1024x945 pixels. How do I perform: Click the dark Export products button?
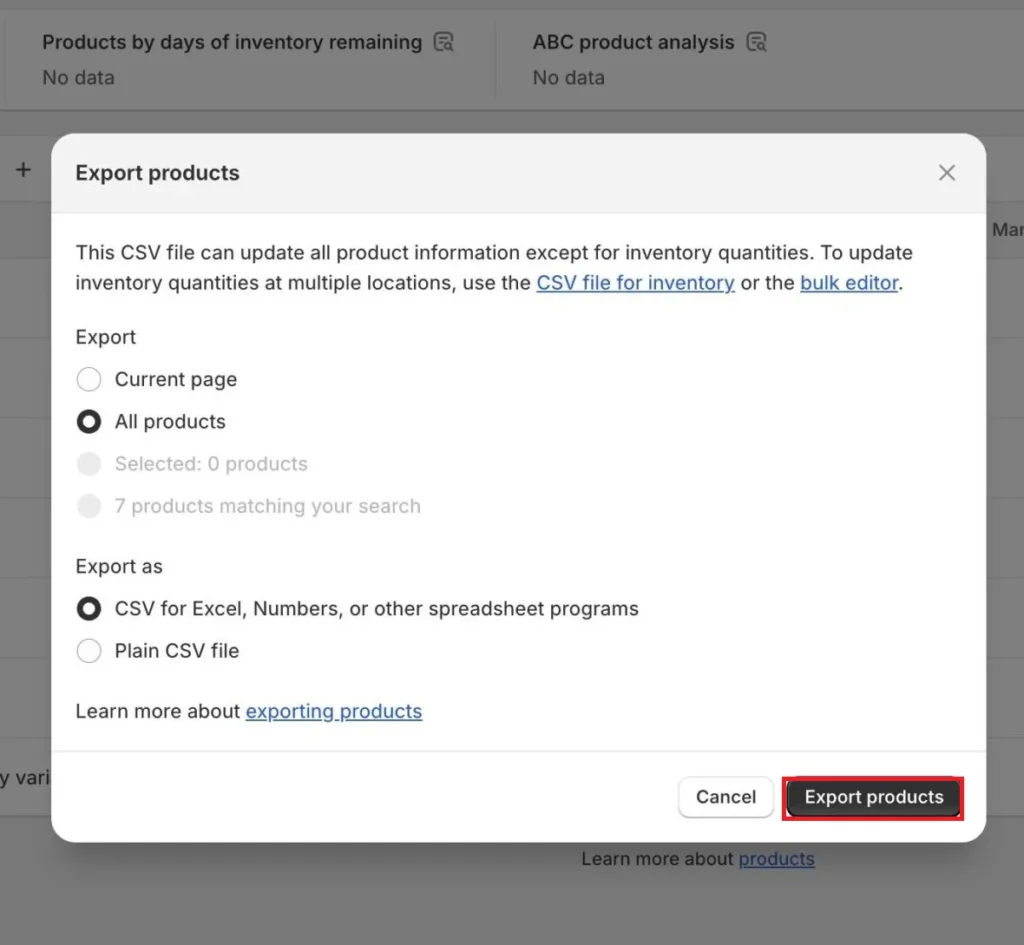point(873,797)
